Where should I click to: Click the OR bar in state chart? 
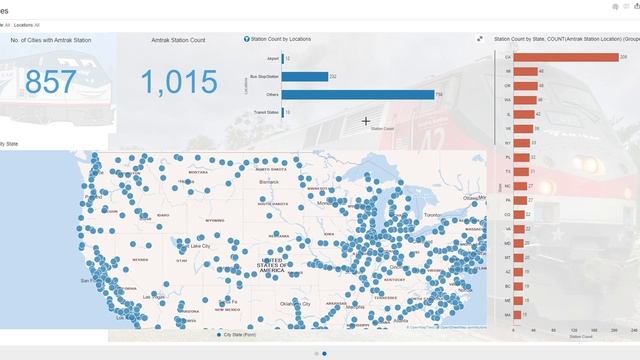[526, 86]
